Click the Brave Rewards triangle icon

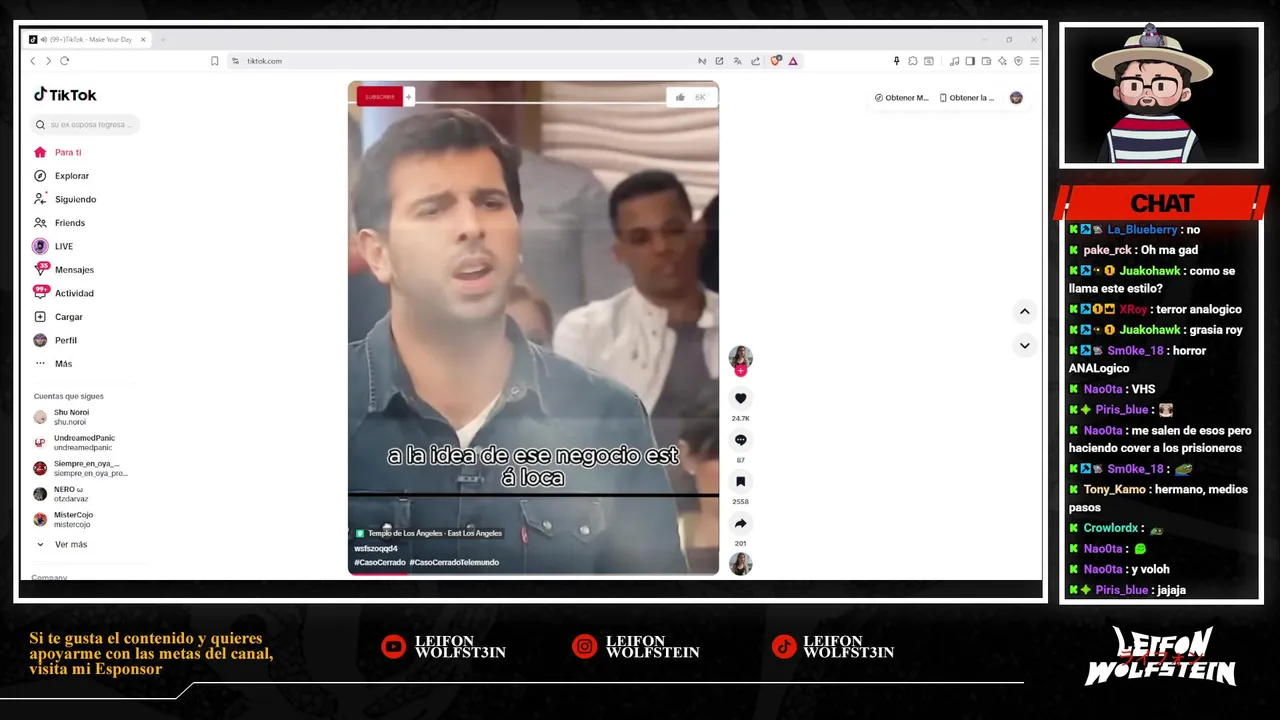tap(793, 61)
